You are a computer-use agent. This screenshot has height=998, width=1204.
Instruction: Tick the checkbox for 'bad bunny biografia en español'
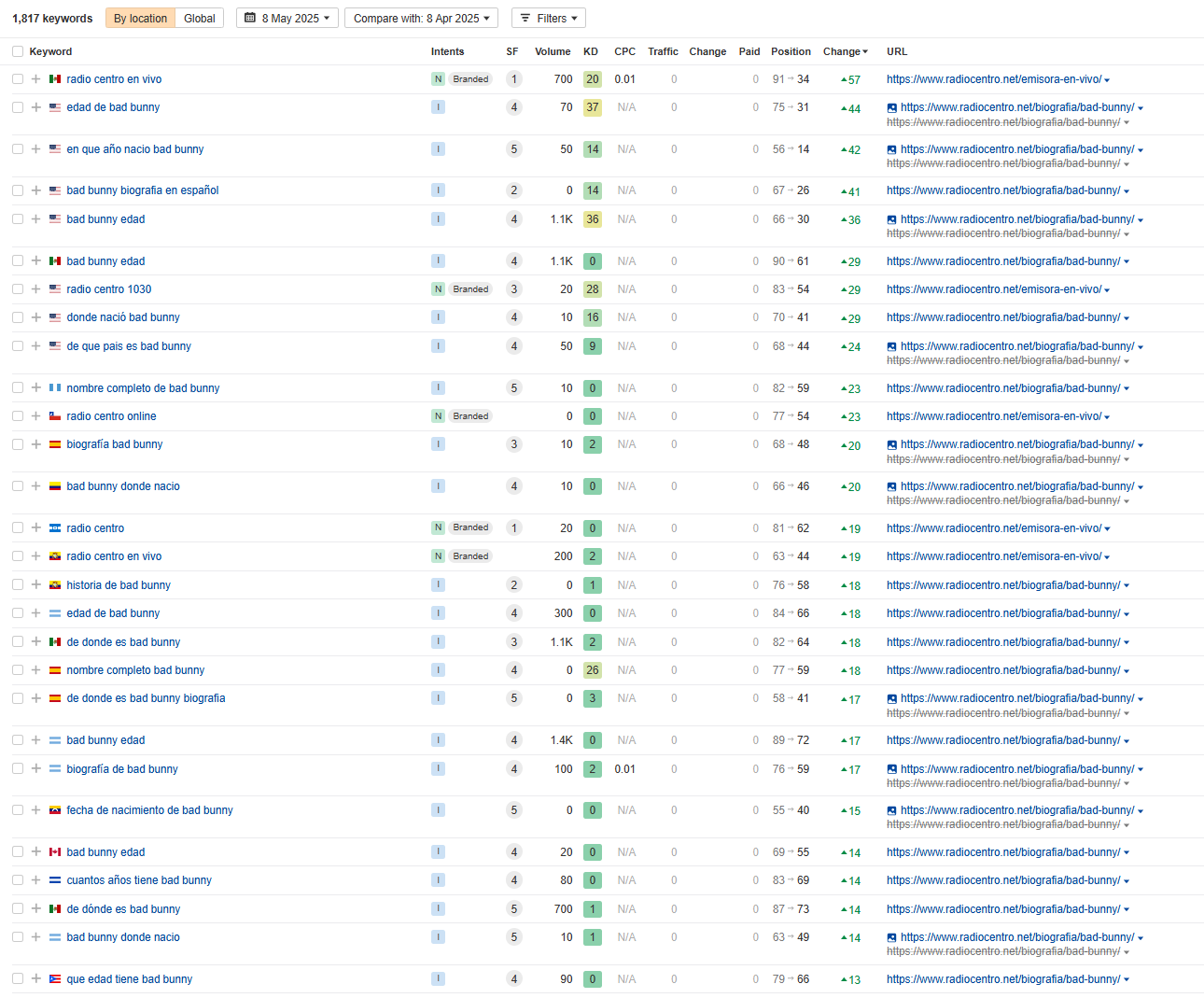(18, 190)
